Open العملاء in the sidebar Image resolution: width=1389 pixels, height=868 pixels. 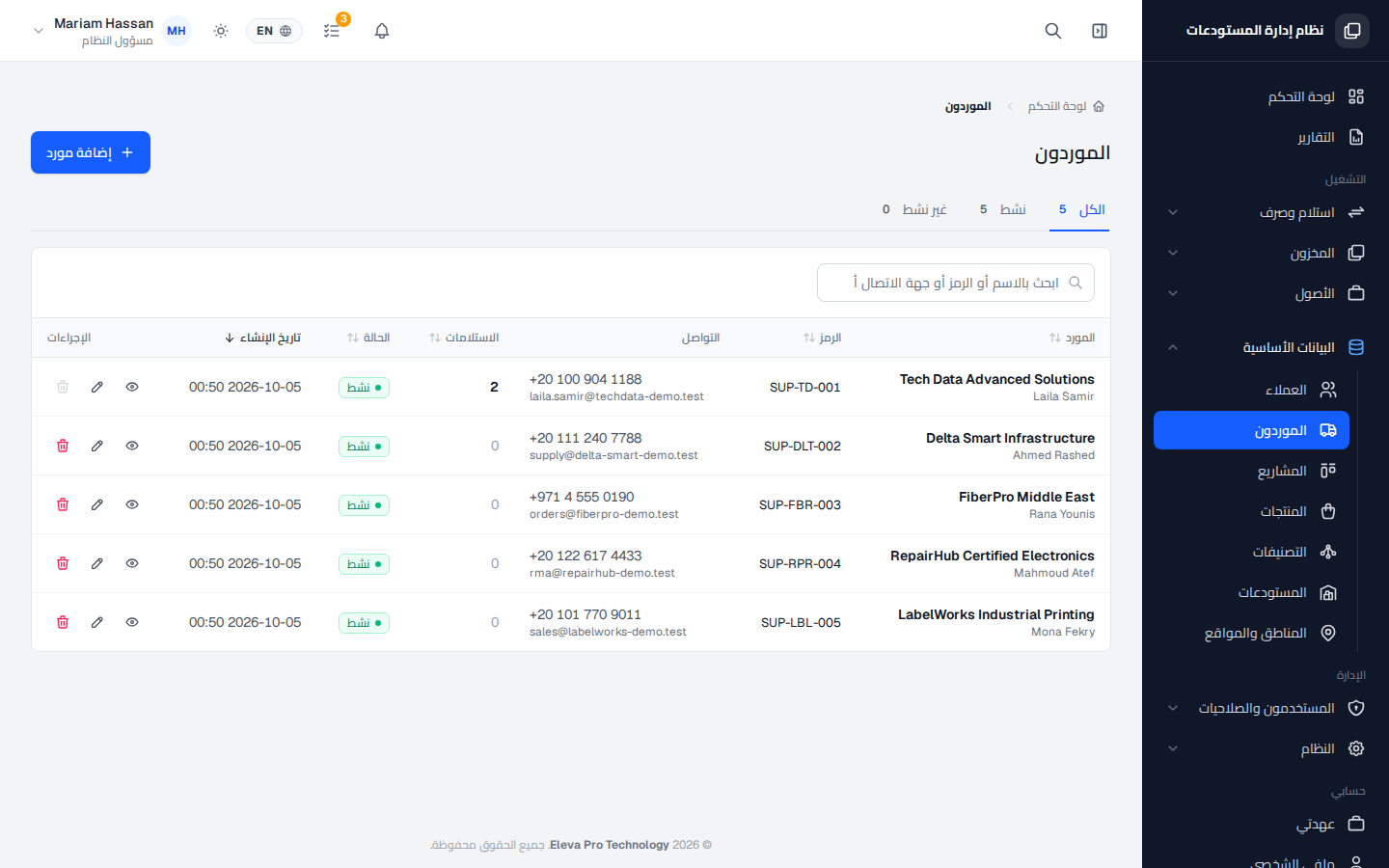1251,390
